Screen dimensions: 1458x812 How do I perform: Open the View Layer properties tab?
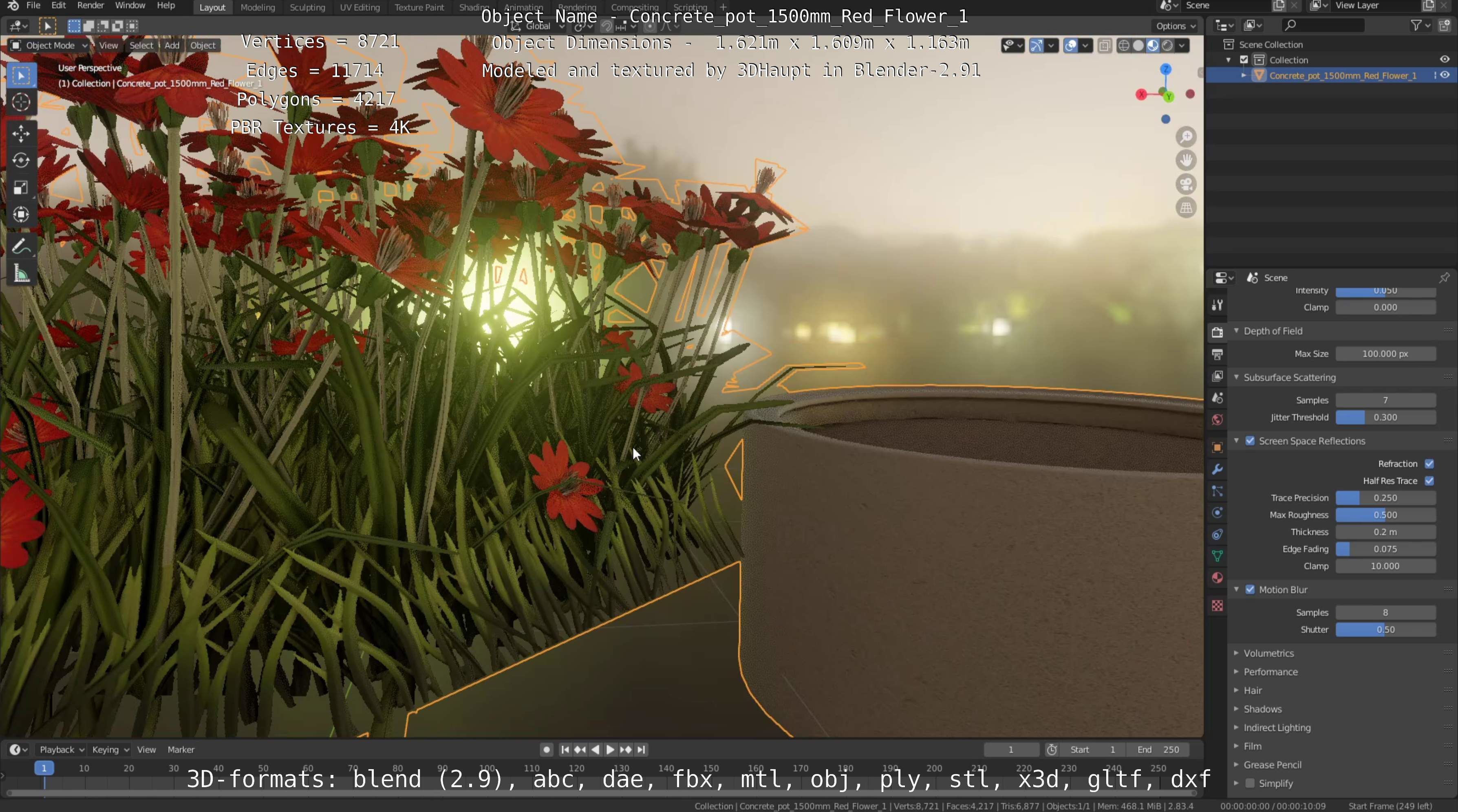pos(1218,376)
